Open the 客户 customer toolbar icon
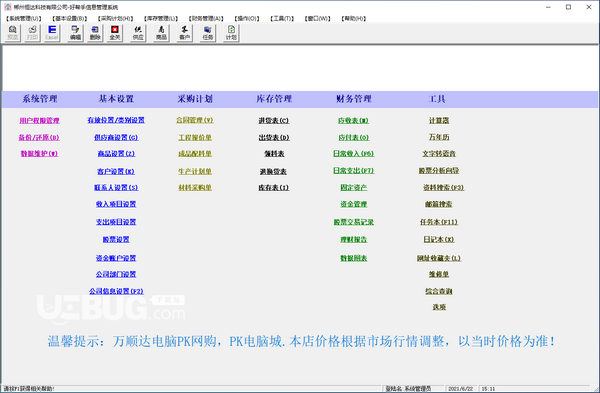Screen dimensions: 600x393 pyautogui.click(x=184, y=33)
